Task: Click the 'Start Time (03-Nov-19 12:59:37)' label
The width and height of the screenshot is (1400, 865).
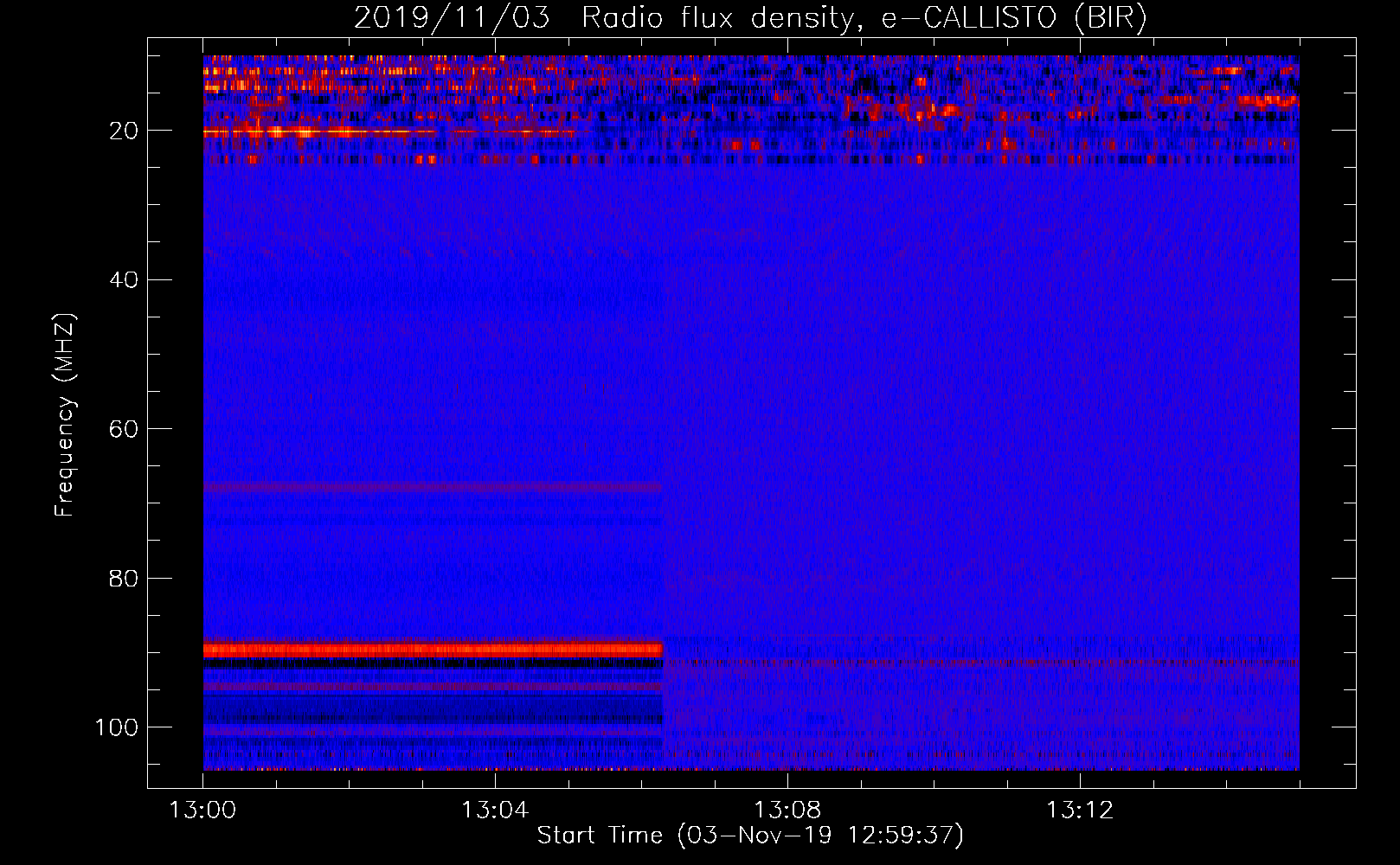Action: pyautogui.click(x=750, y=836)
